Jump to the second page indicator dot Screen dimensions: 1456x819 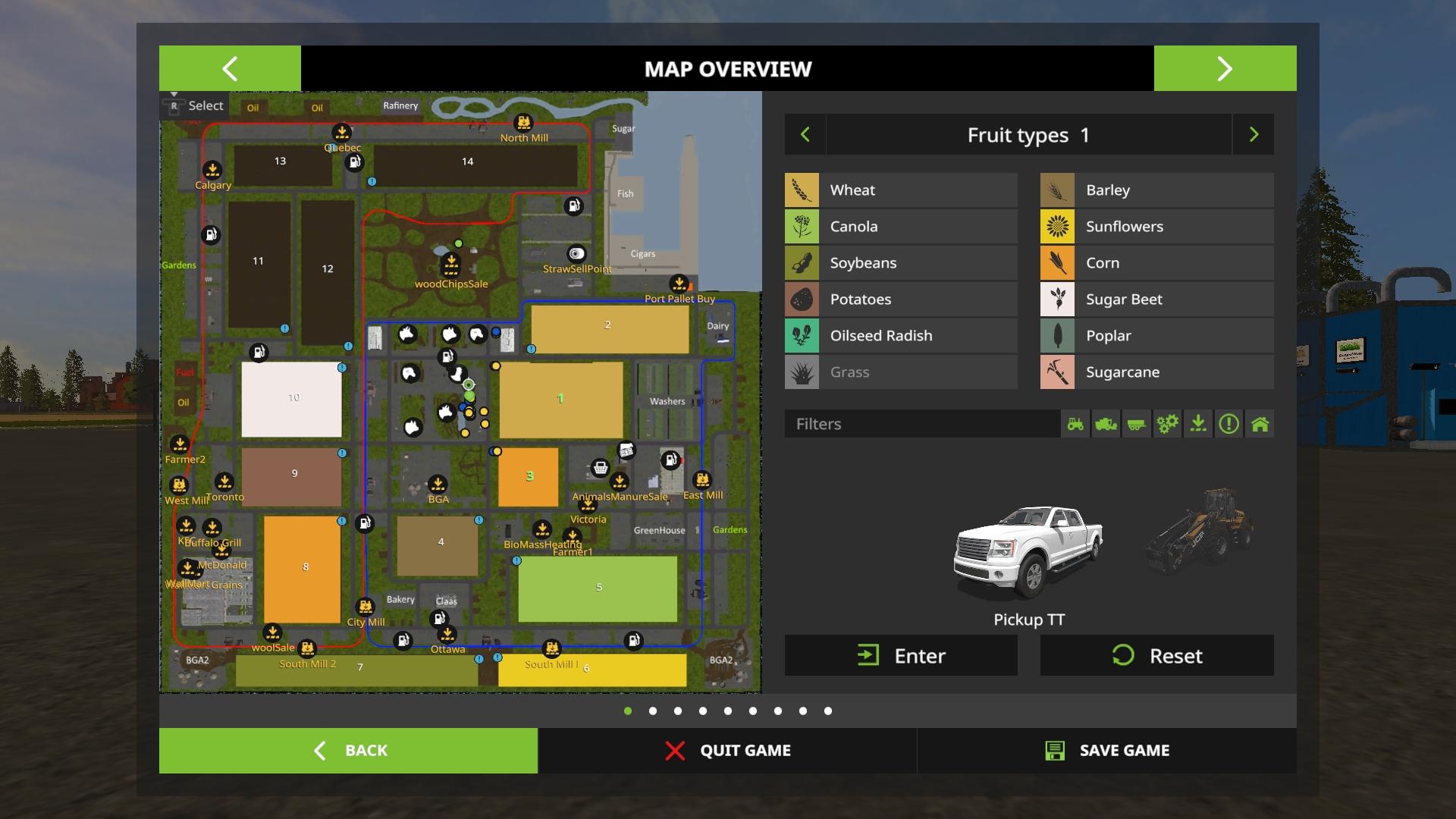pyautogui.click(x=653, y=711)
